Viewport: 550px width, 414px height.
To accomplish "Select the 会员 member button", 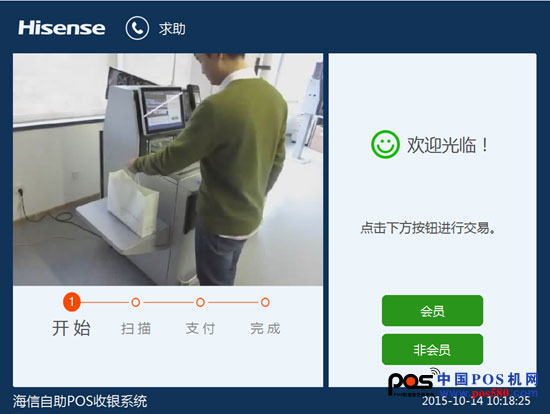I will tap(432, 311).
